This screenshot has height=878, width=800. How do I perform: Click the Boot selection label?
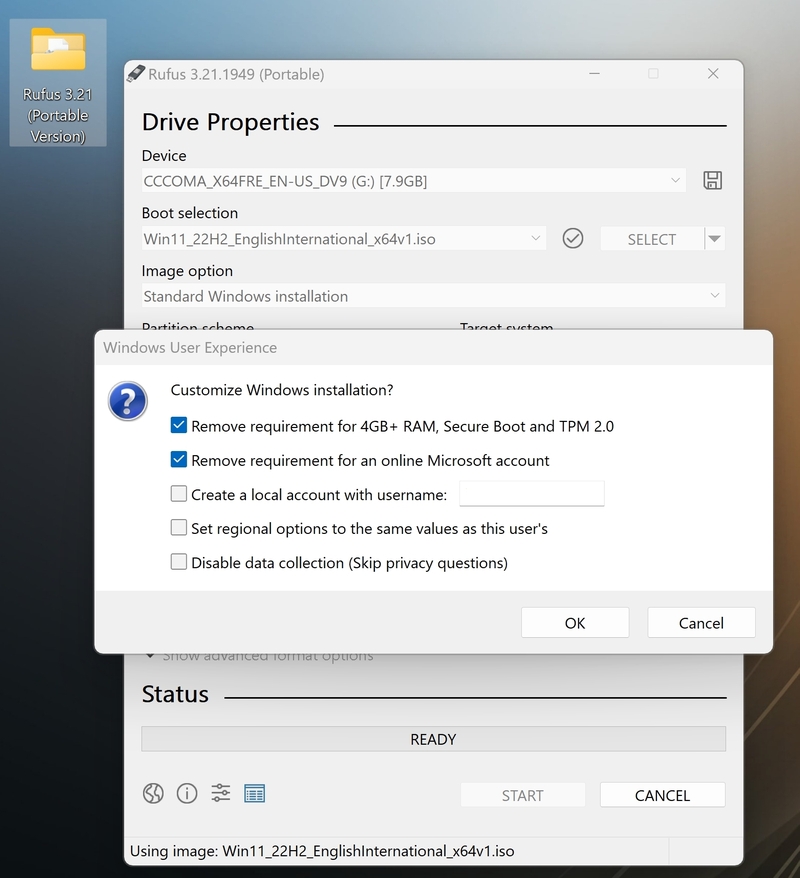click(x=190, y=213)
